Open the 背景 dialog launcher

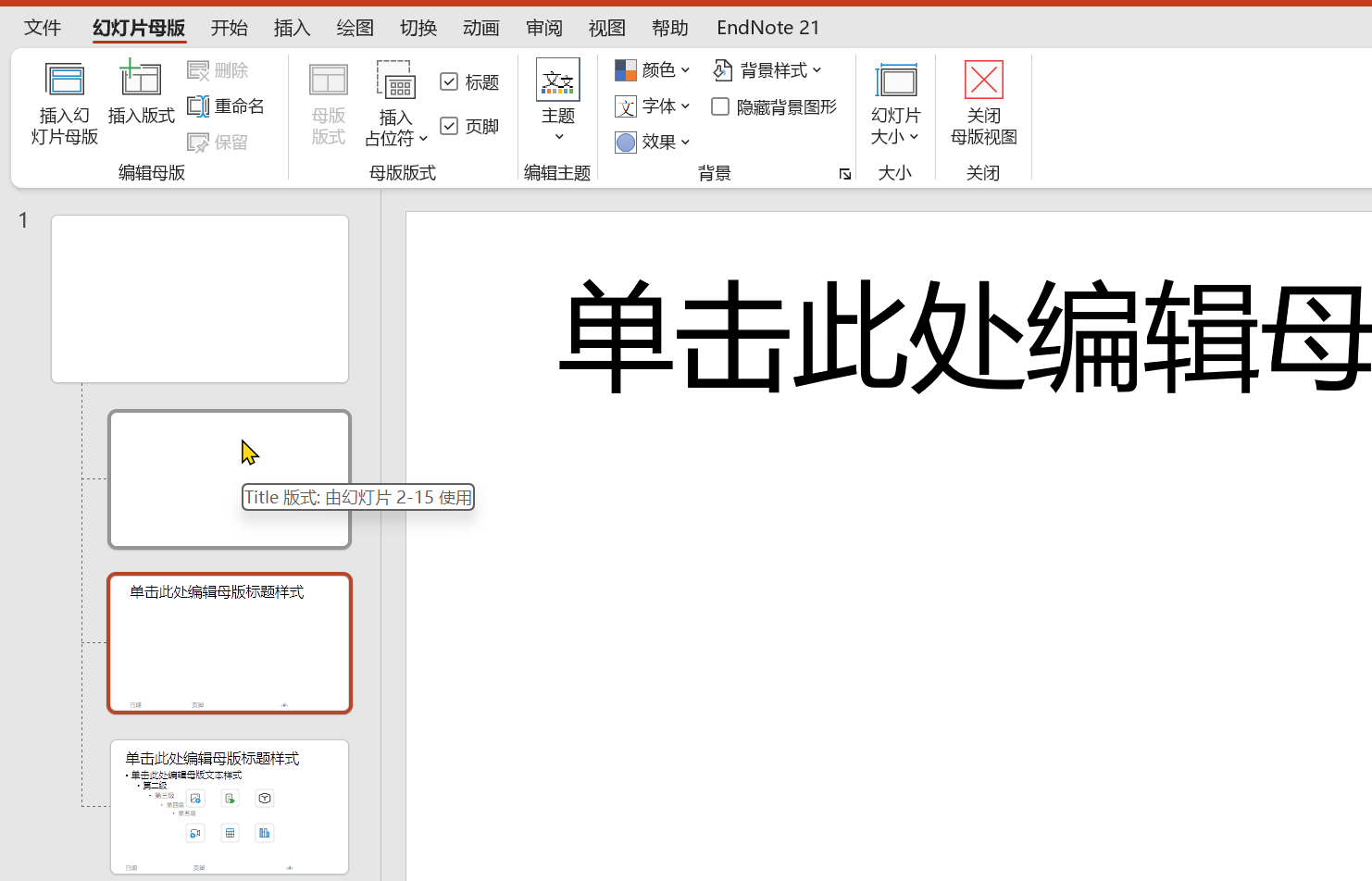(844, 174)
